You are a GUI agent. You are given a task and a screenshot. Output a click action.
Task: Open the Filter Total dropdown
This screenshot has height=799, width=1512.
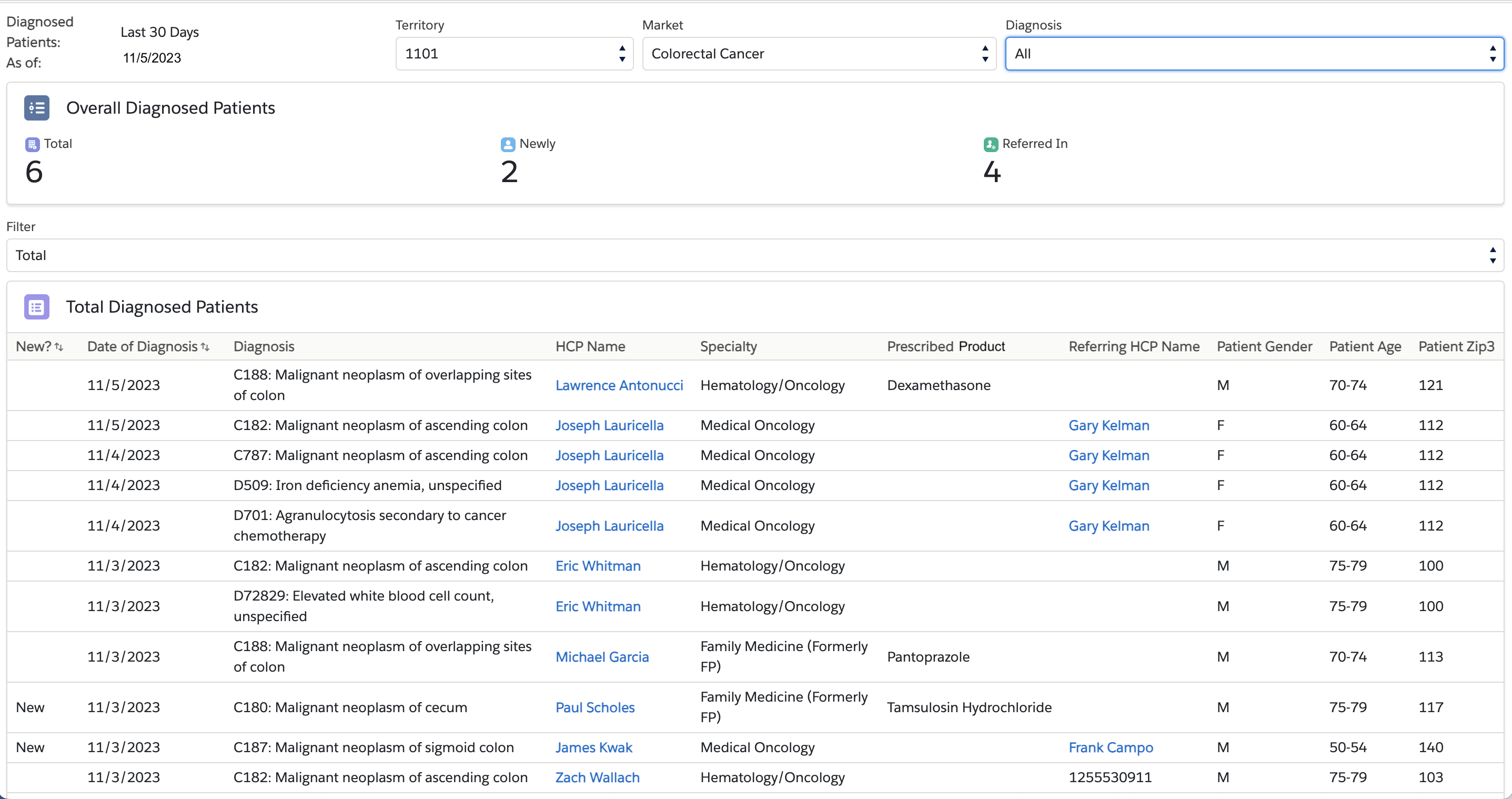coord(755,255)
